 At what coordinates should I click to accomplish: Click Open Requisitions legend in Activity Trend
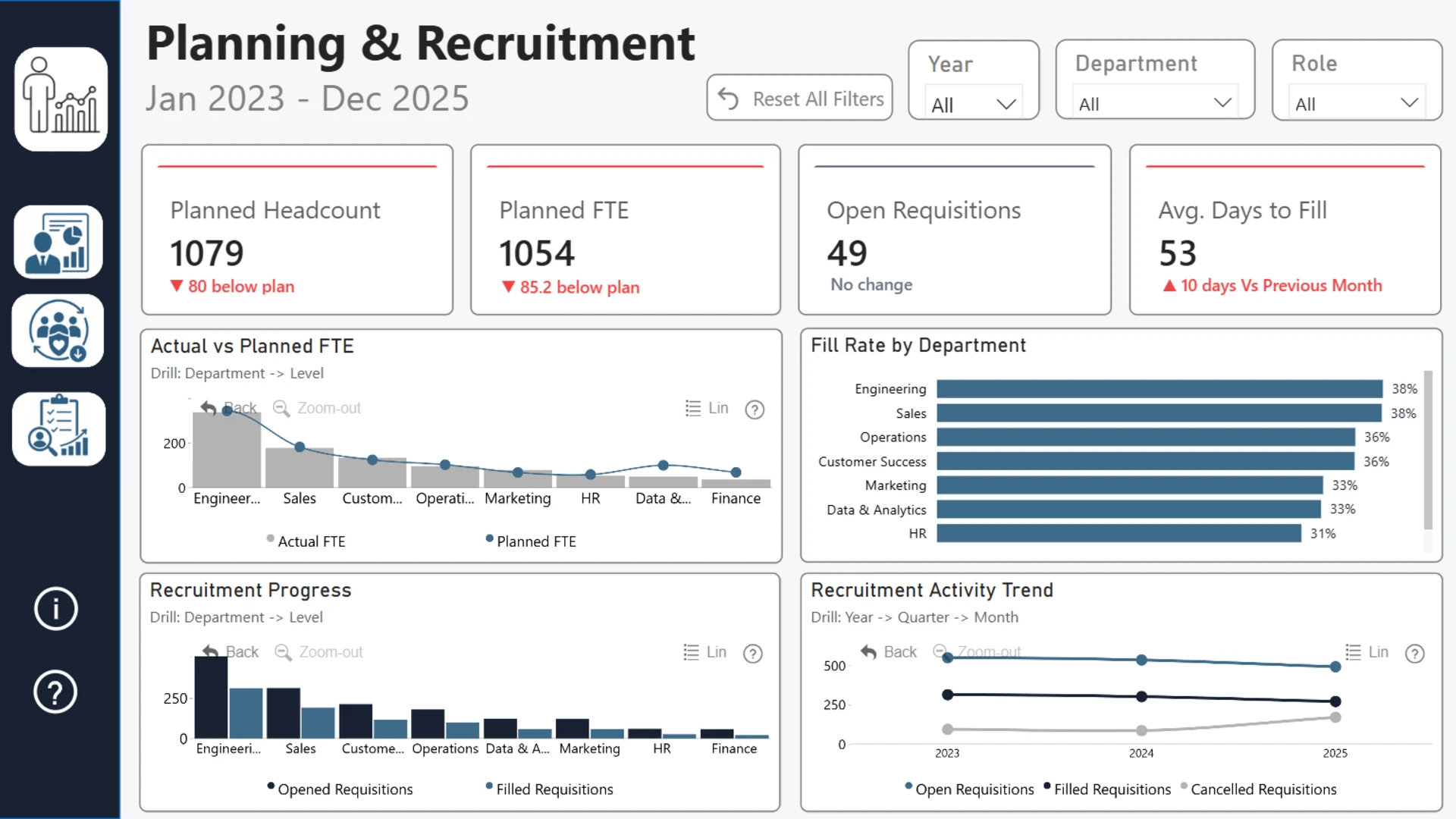click(969, 789)
